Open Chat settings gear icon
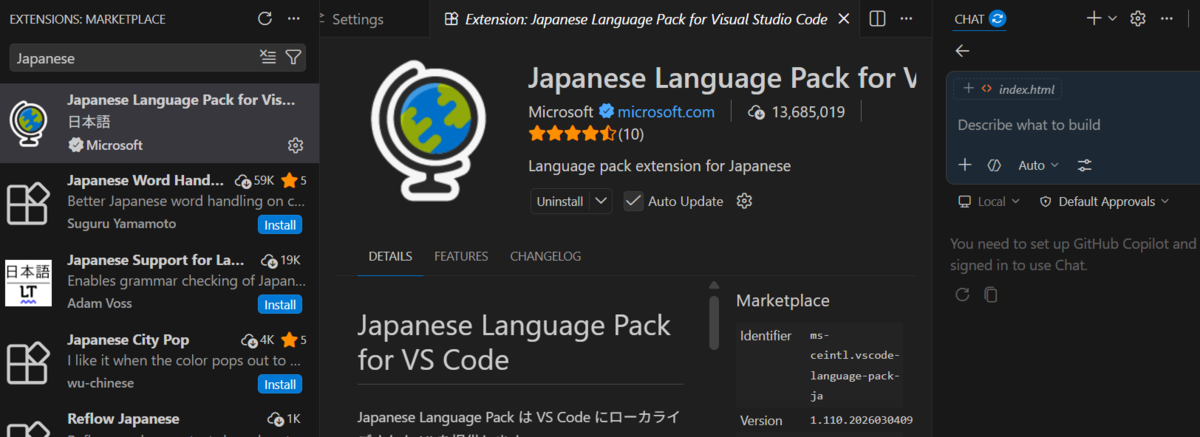1200x437 pixels. 1137,18
